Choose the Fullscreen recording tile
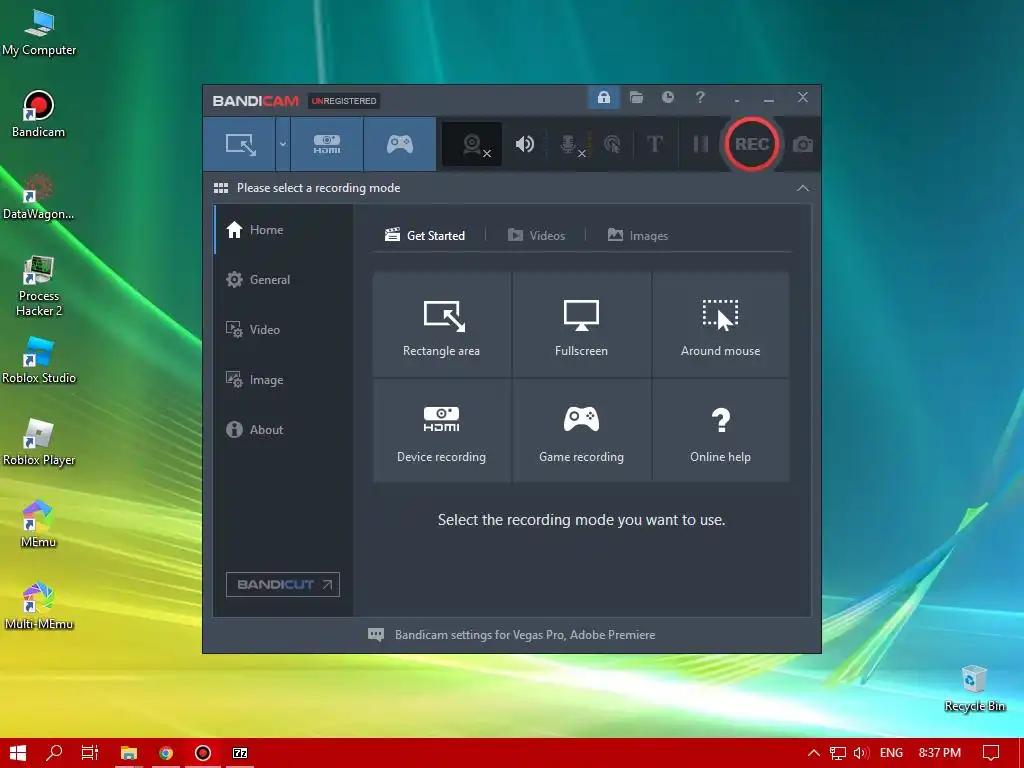 click(x=581, y=325)
